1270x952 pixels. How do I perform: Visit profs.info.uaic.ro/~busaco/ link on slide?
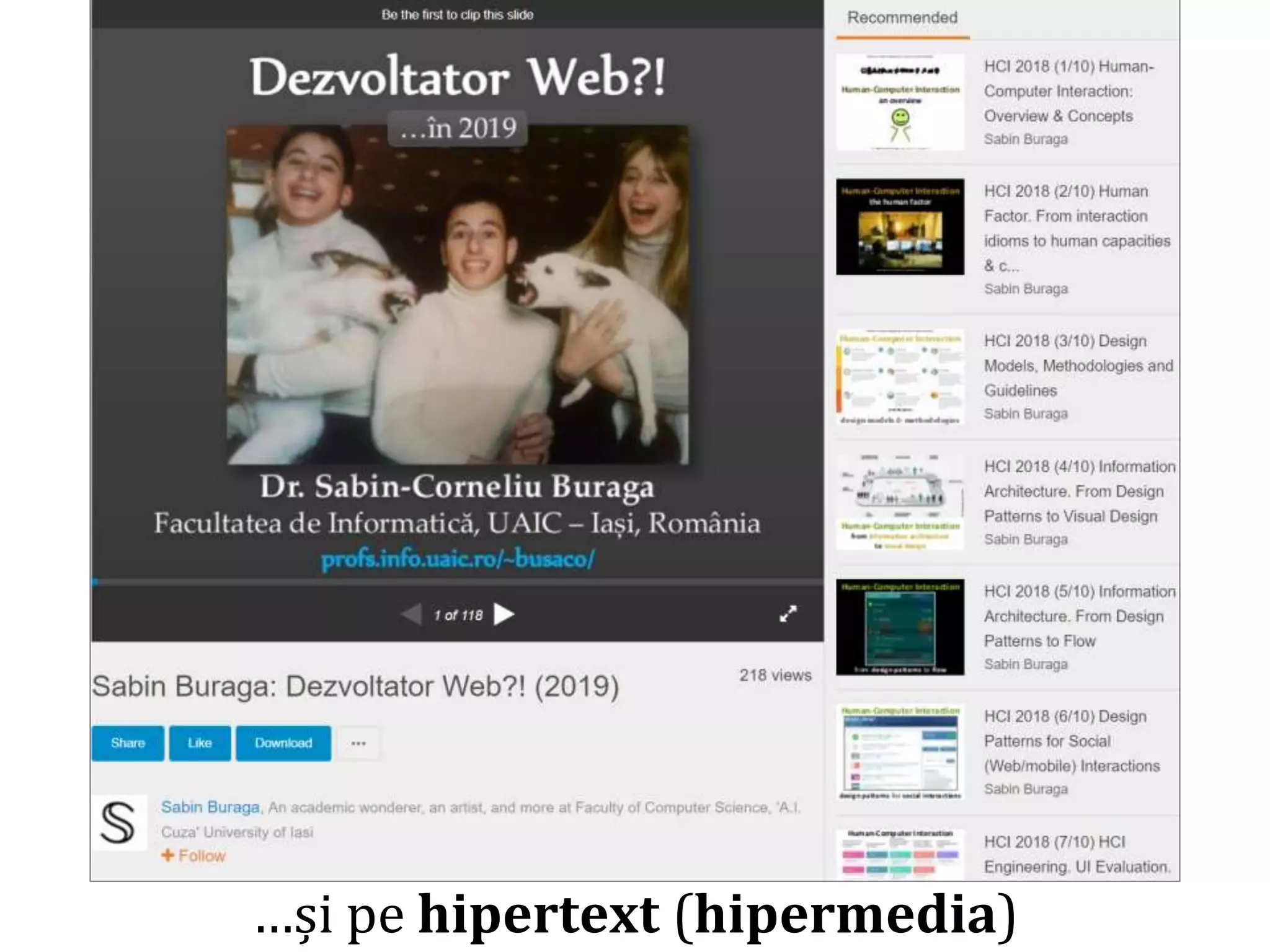(458, 559)
